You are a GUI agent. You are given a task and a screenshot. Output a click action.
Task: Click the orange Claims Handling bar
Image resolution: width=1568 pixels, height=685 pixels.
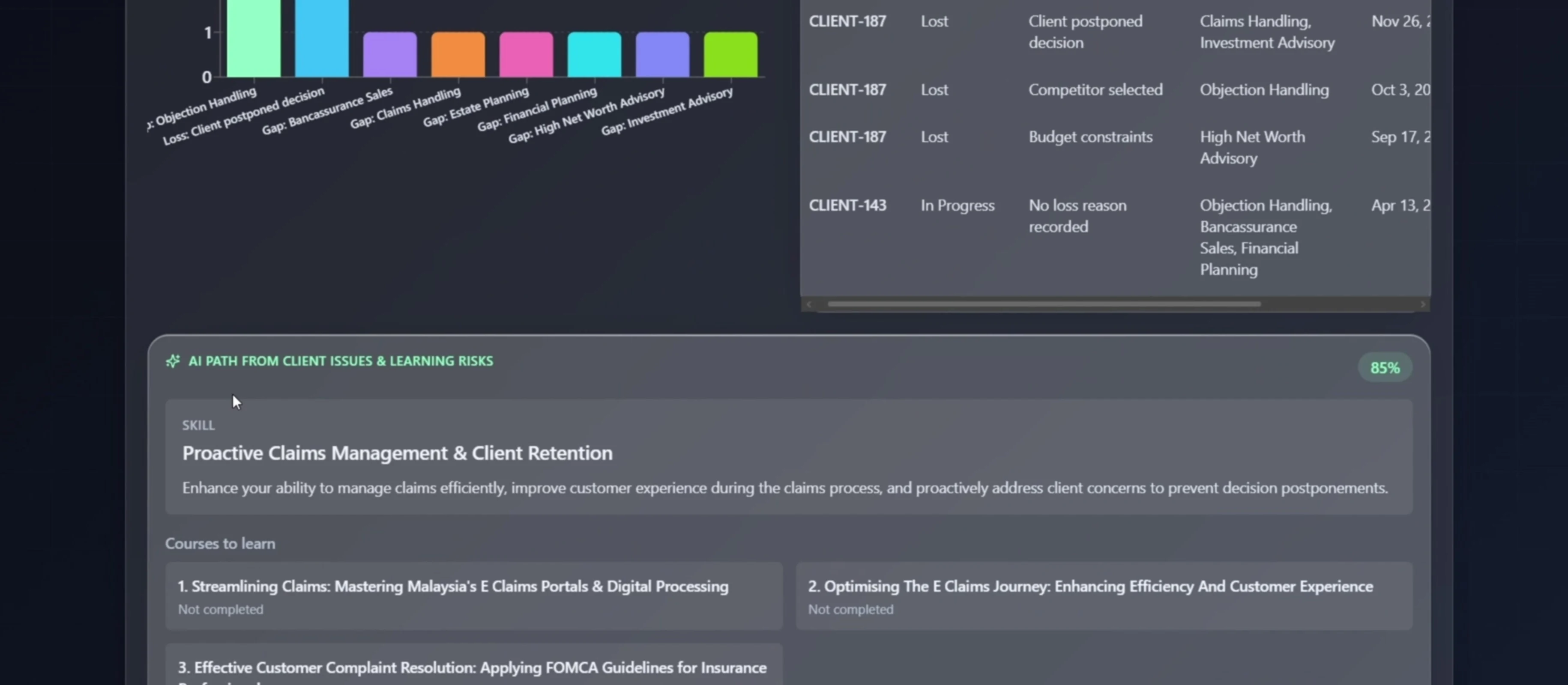pyautogui.click(x=458, y=55)
